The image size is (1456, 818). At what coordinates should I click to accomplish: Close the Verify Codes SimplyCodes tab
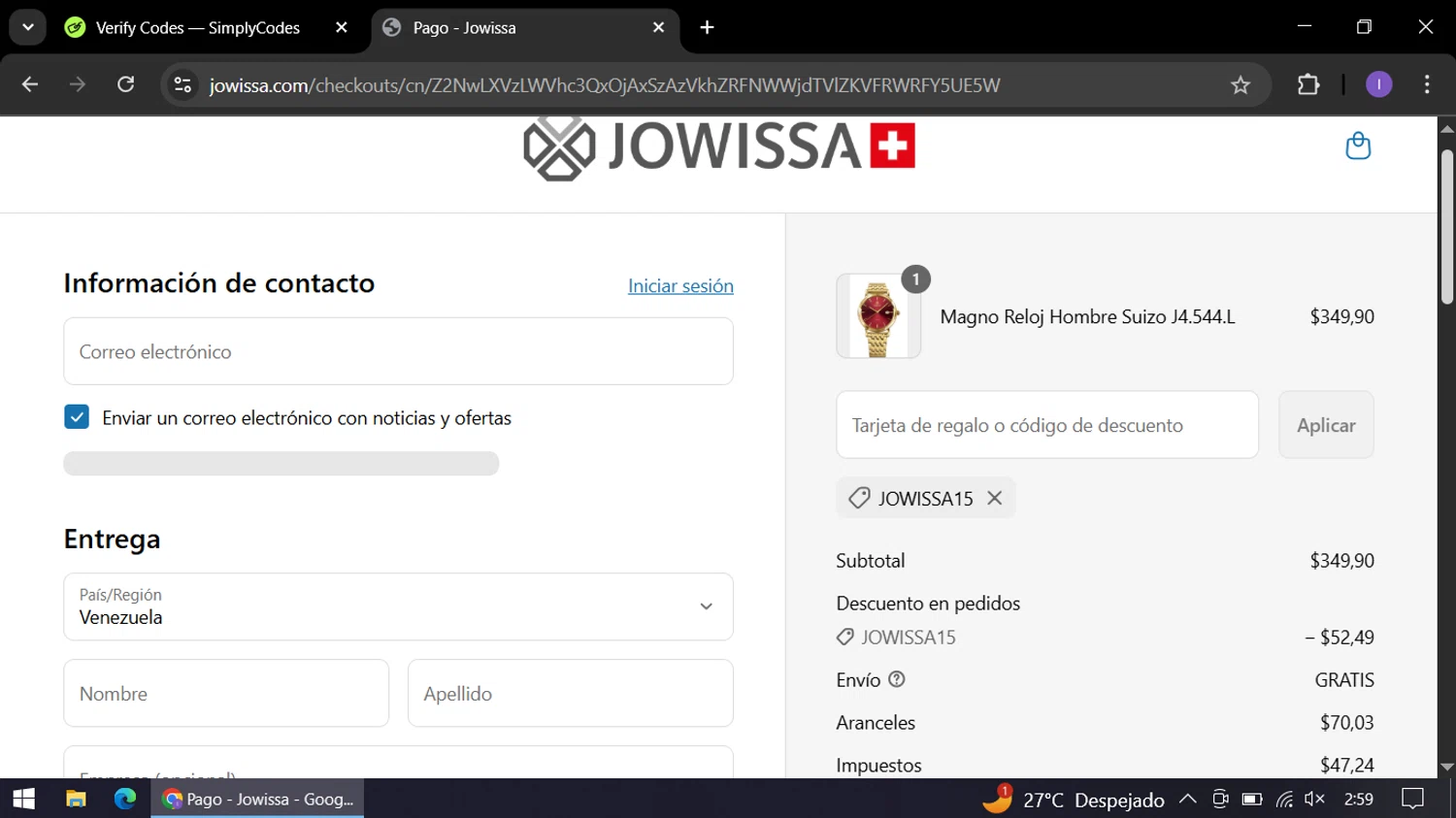click(342, 27)
